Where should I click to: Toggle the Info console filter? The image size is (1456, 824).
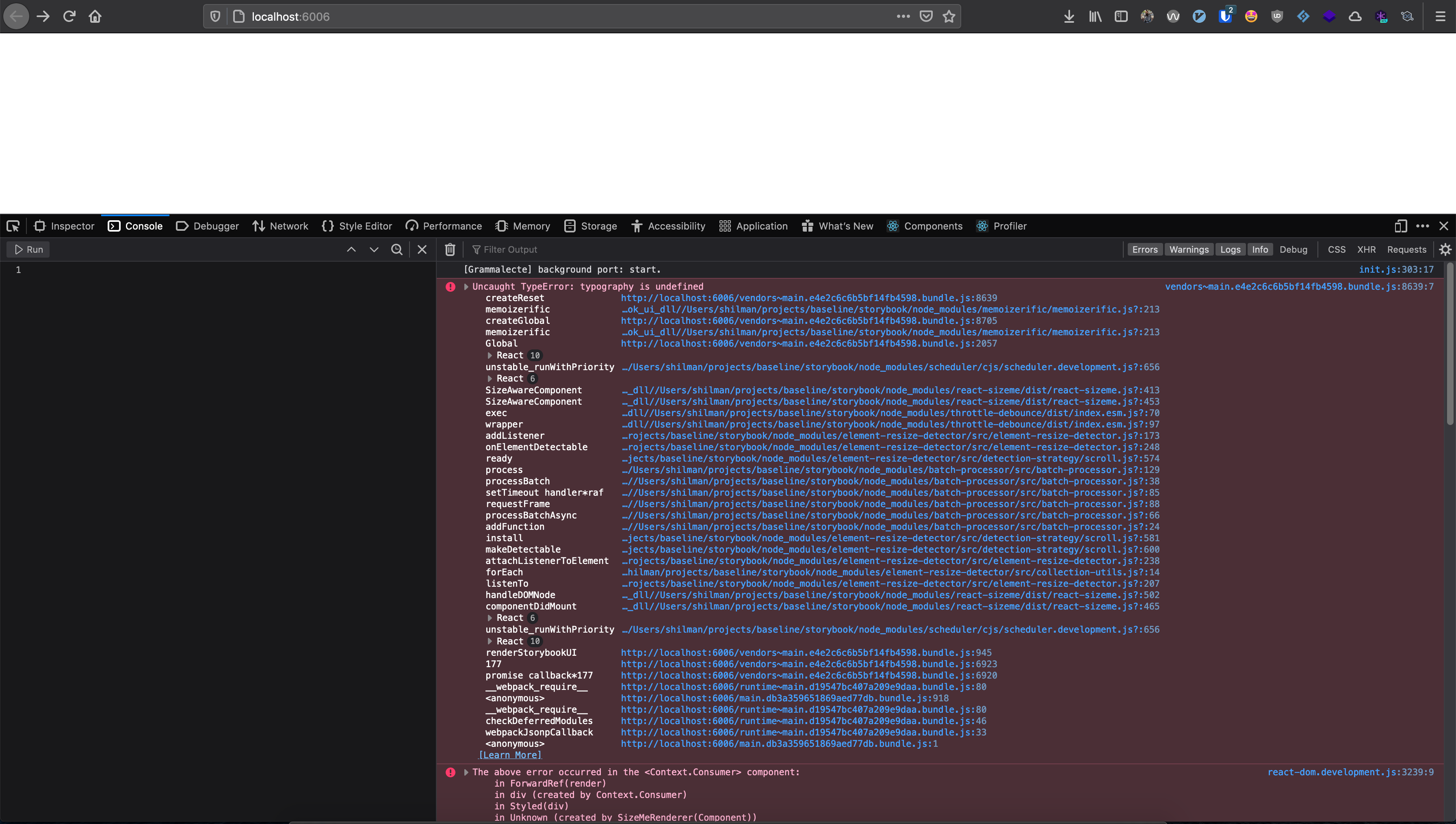(x=1260, y=249)
